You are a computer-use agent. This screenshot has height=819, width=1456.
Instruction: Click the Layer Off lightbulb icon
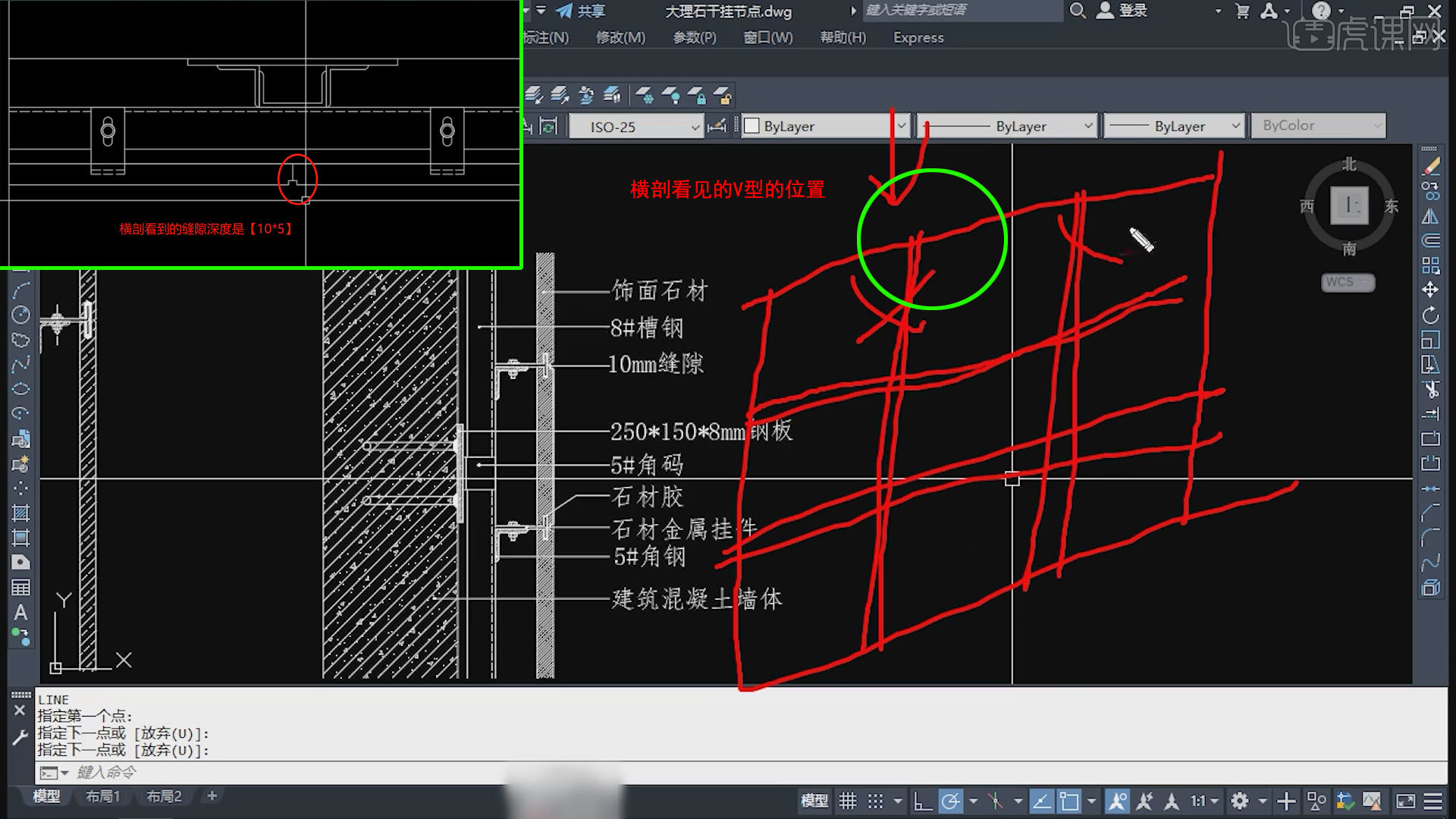(x=671, y=96)
